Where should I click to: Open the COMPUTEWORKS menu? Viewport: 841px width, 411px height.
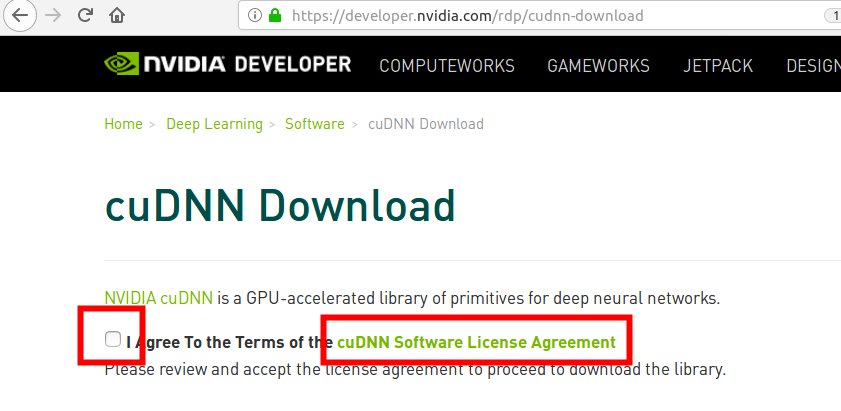tap(447, 66)
